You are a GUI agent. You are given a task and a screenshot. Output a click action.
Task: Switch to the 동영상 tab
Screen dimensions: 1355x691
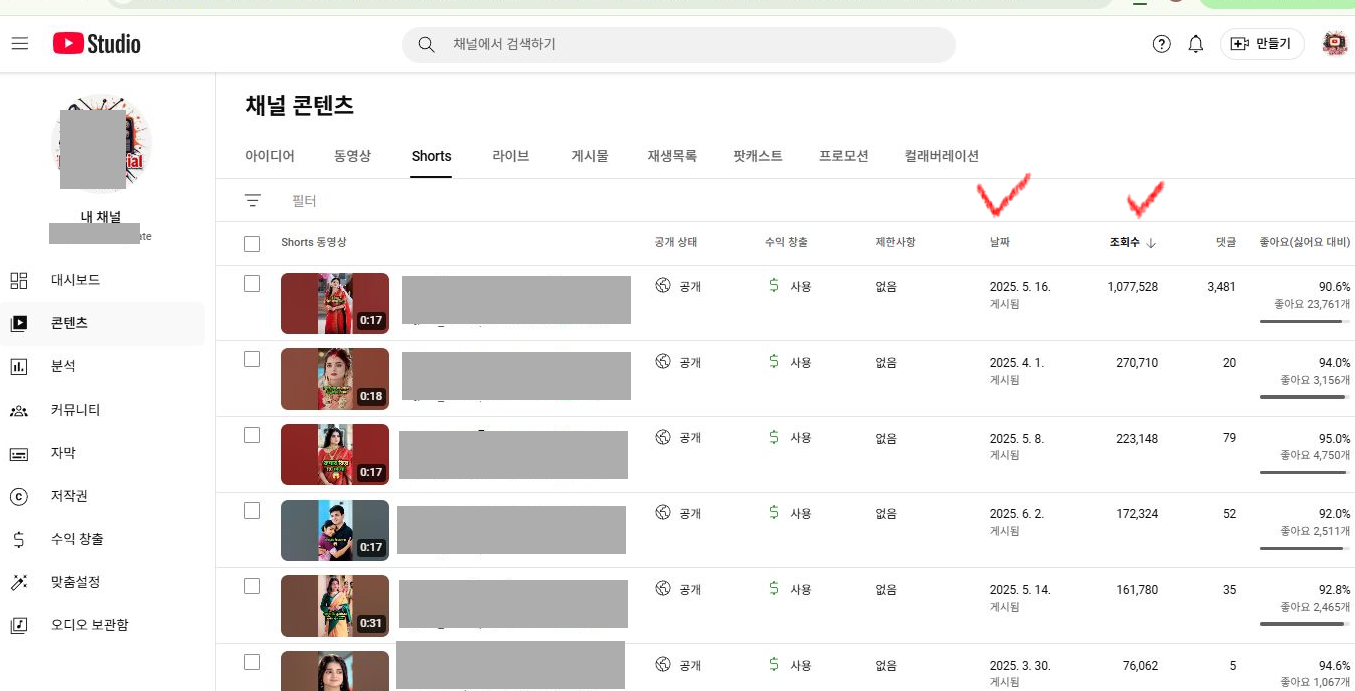click(352, 156)
